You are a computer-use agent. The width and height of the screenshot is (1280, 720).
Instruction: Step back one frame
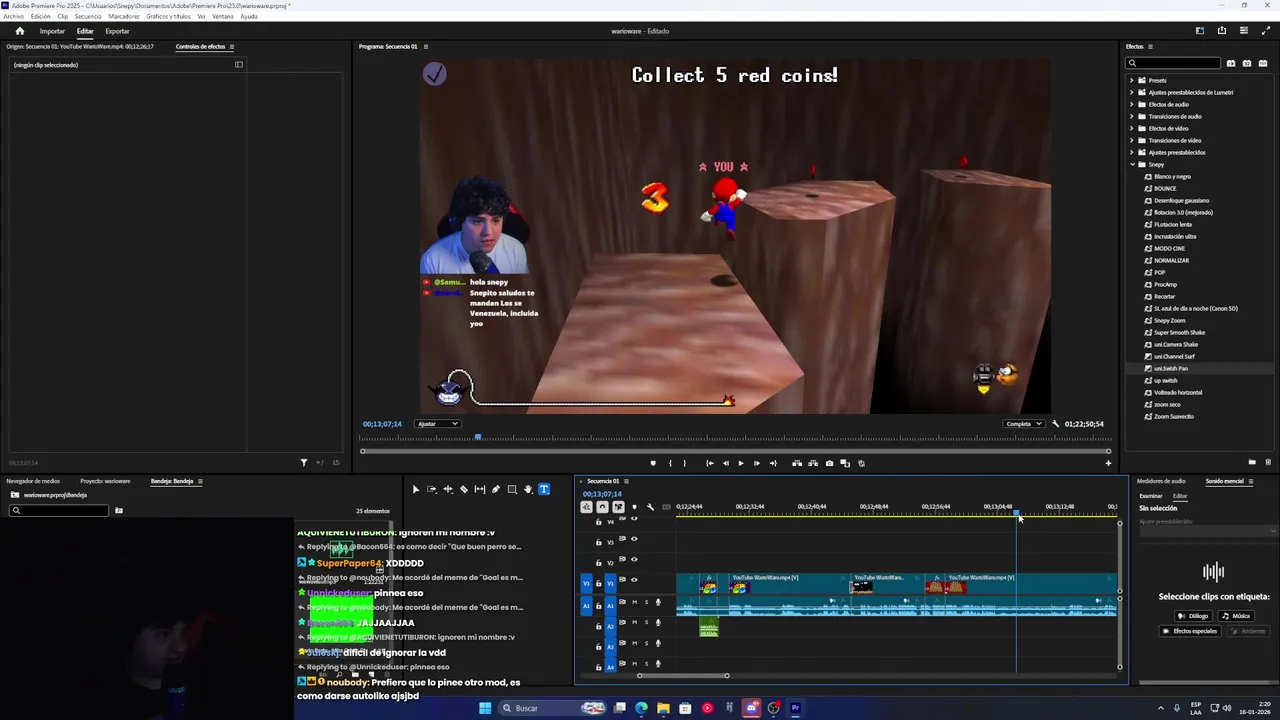726,463
